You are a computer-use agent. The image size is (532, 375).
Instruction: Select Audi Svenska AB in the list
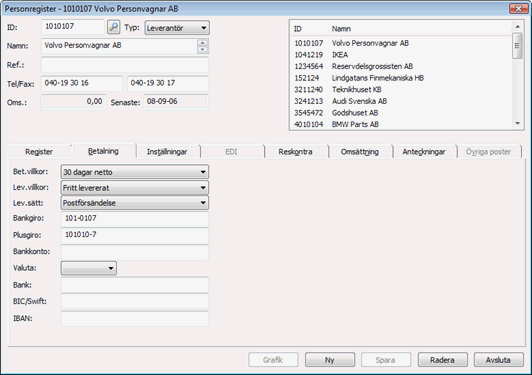(x=401, y=101)
